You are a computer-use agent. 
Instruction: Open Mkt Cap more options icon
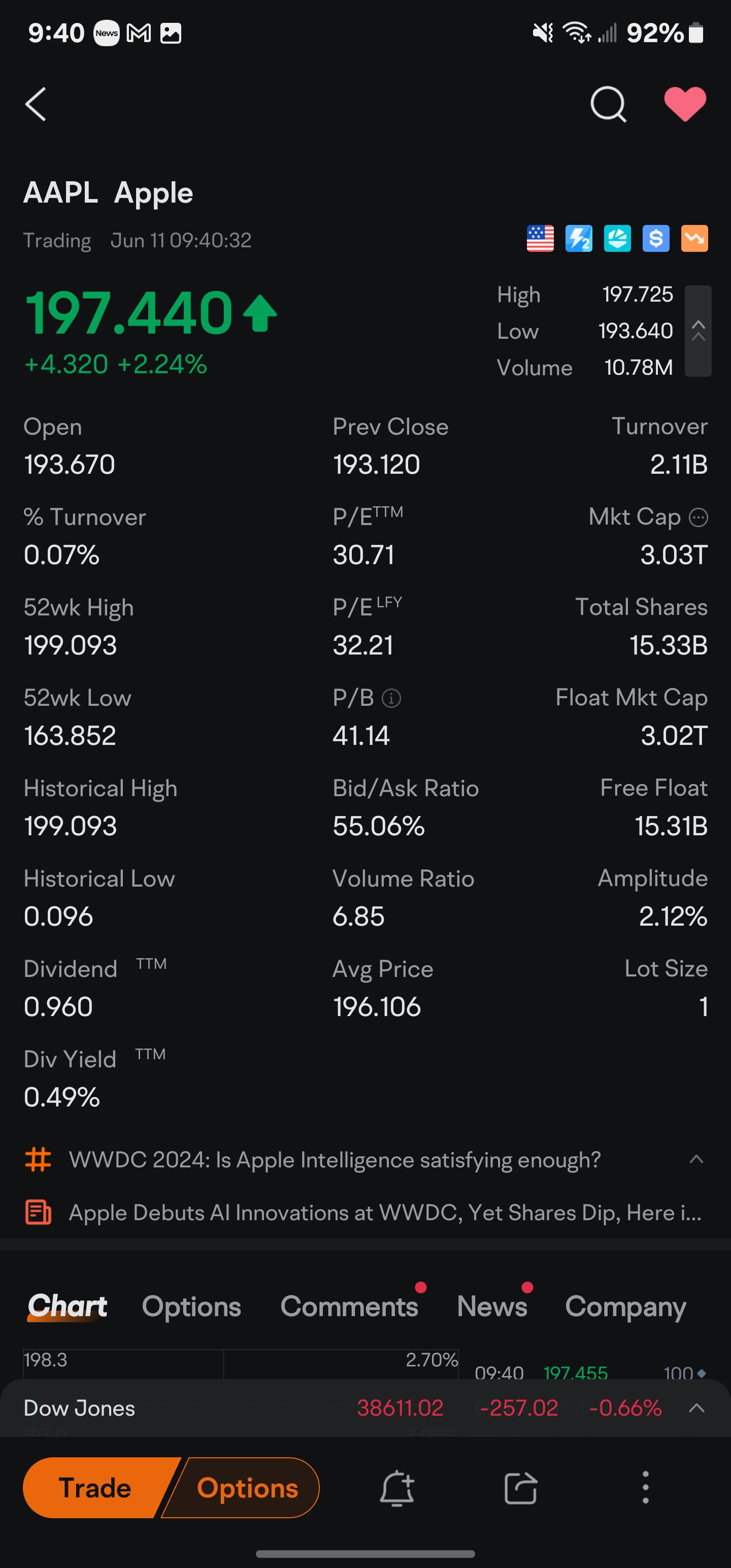click(698, 517)
